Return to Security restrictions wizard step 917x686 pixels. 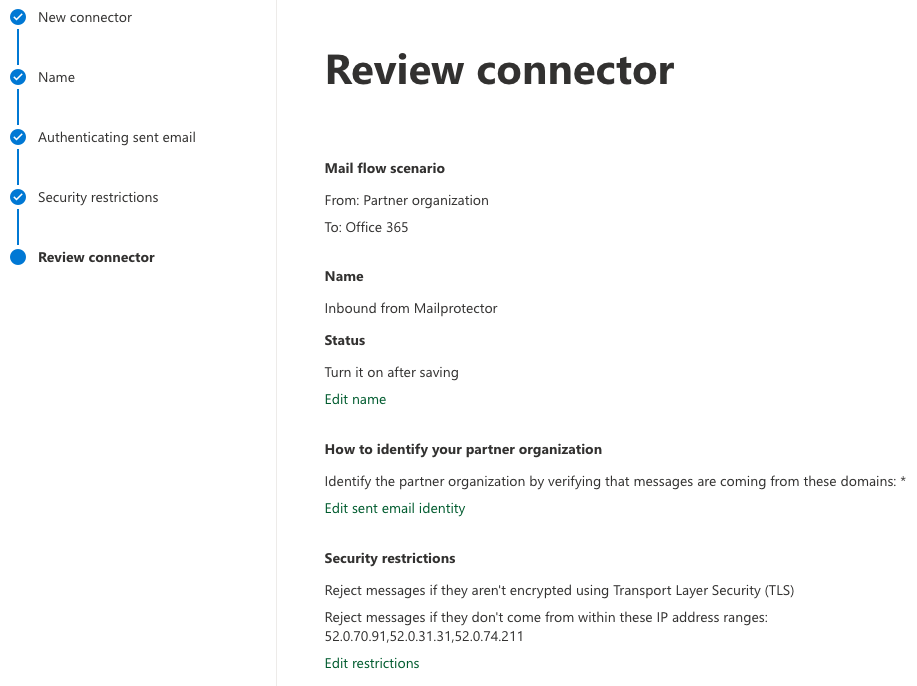click(x=98, y=197)
